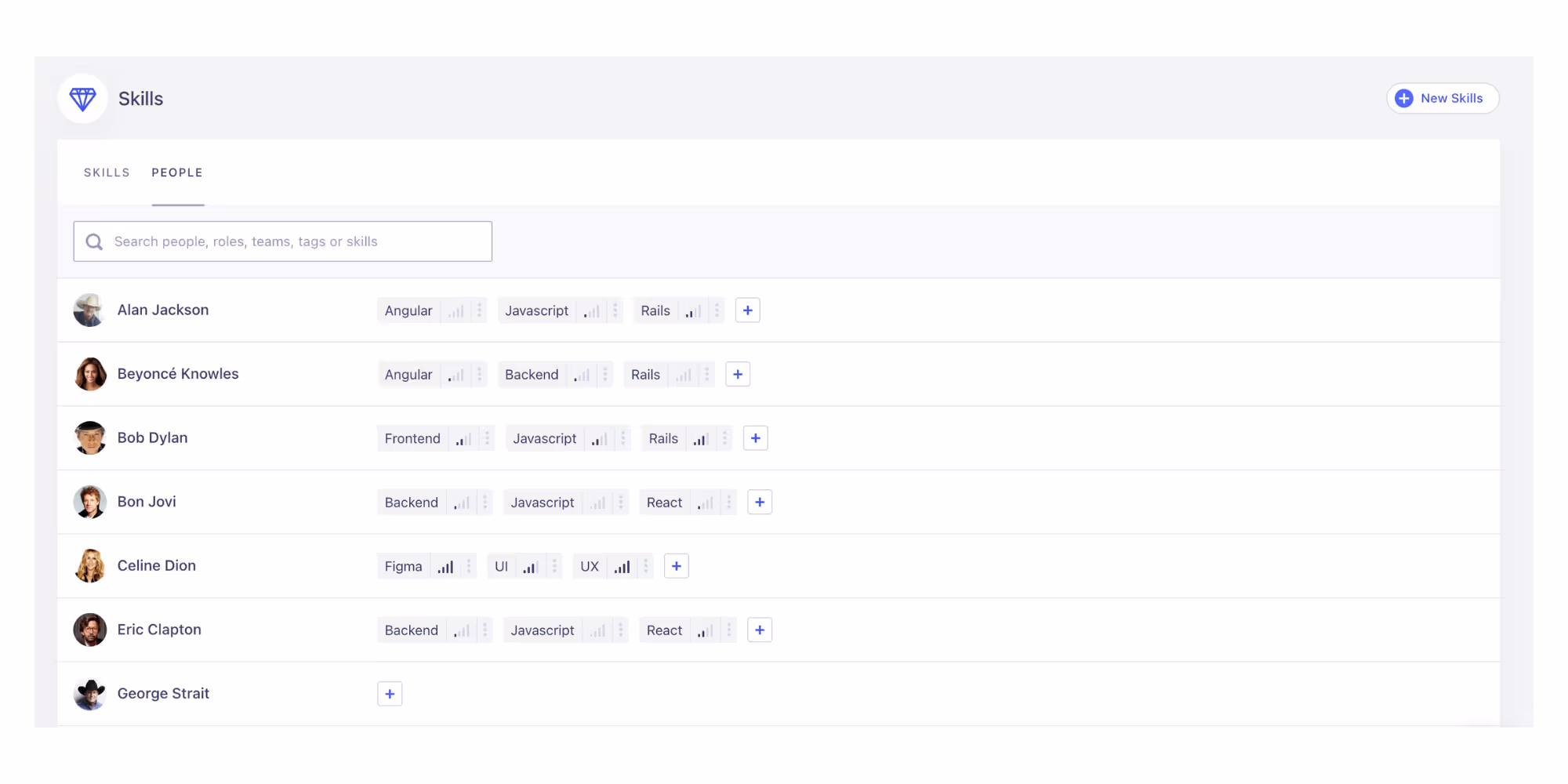Image resolution: width=1568 pixels, height=784 pixels.
Task: Open options menu on Beyoncé's Angular skill
Action: click(480, 375)
